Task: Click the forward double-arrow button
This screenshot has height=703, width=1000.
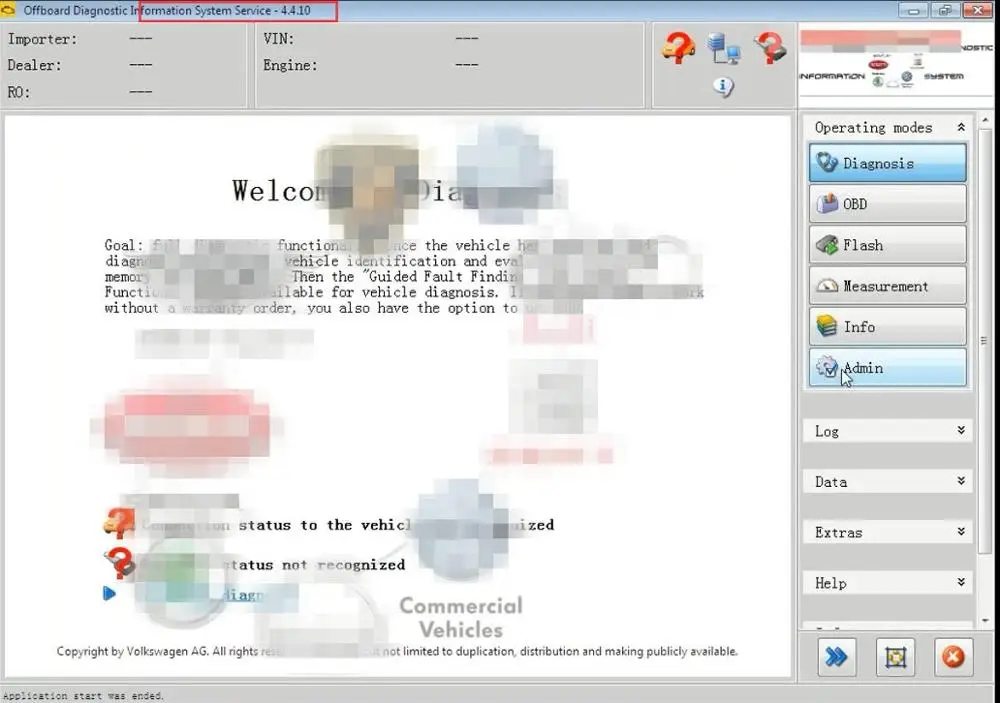Action: click(x=836, y=656)
